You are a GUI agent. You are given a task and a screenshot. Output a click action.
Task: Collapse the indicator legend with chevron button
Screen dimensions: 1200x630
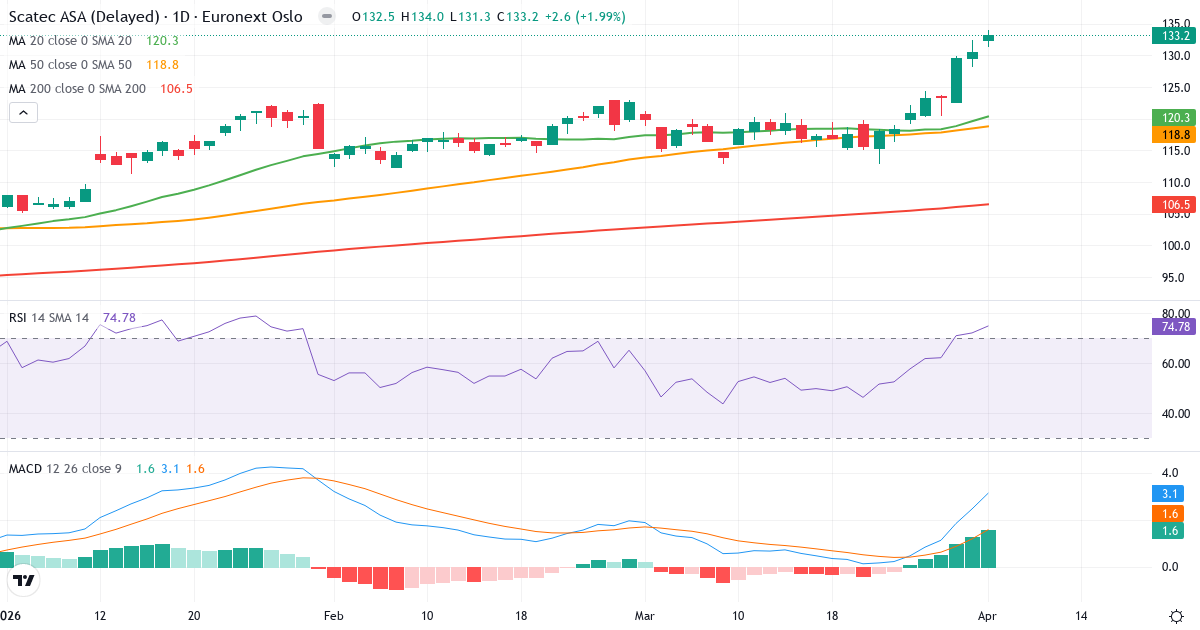(x=23, y=113)
